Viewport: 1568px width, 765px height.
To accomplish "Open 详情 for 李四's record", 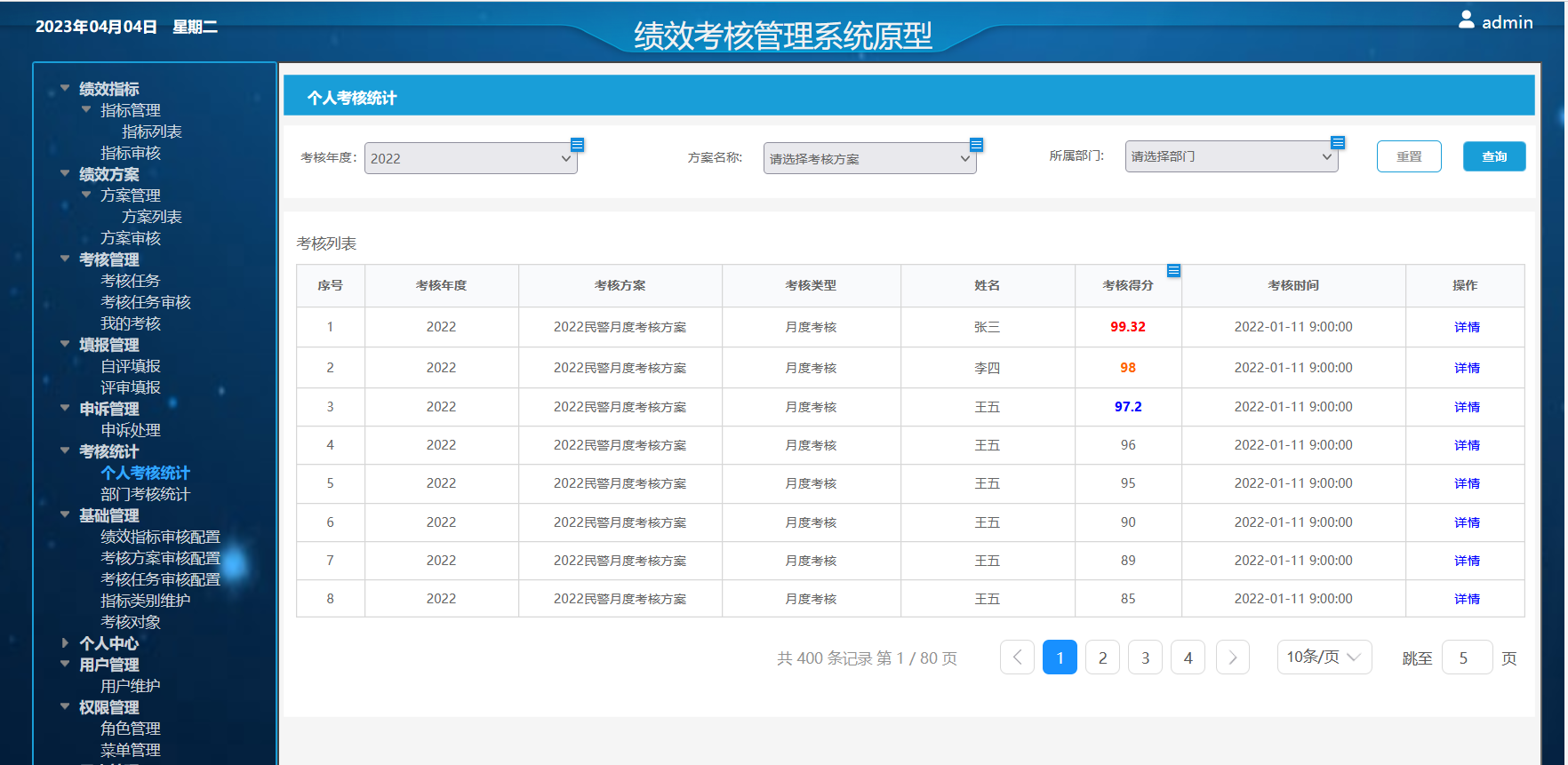I will (x=1467, y=368).
